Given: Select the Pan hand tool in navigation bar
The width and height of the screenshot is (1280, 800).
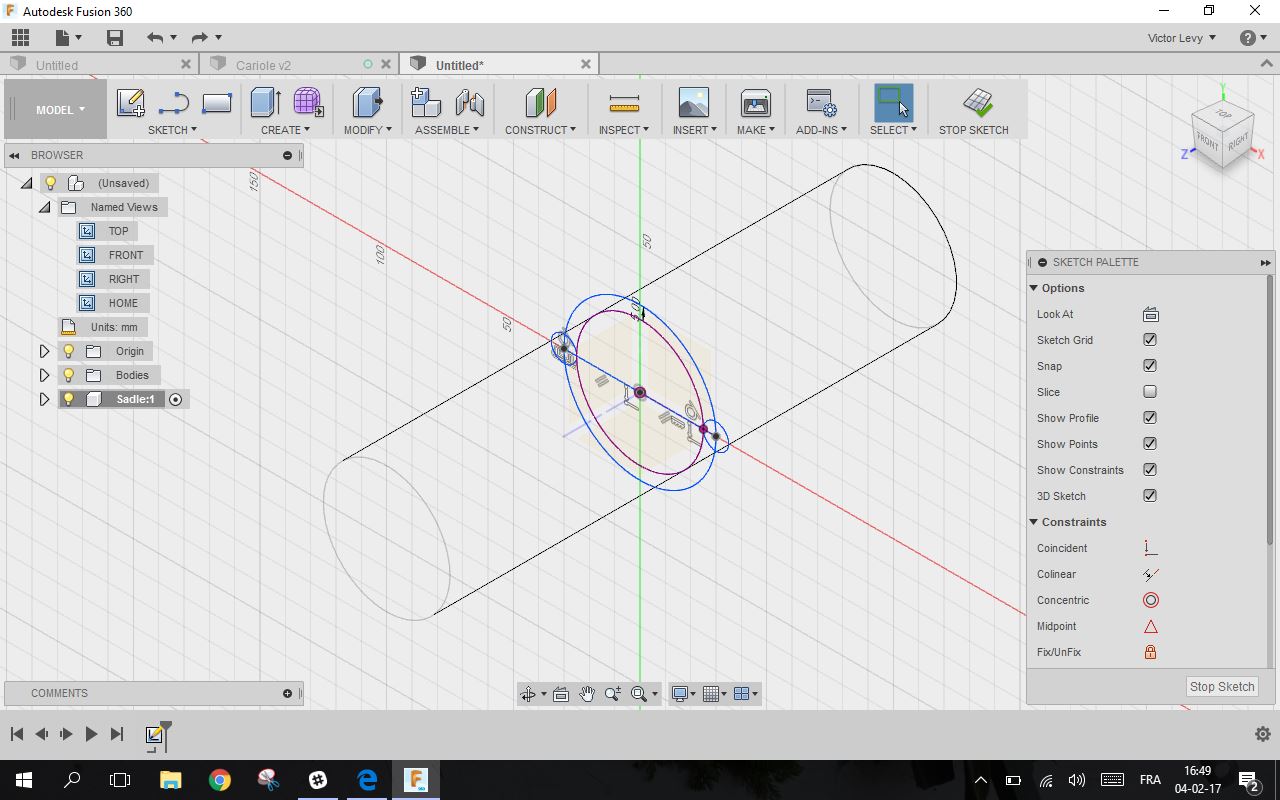Looking at the screenshot, I should [x=587, y=694].
